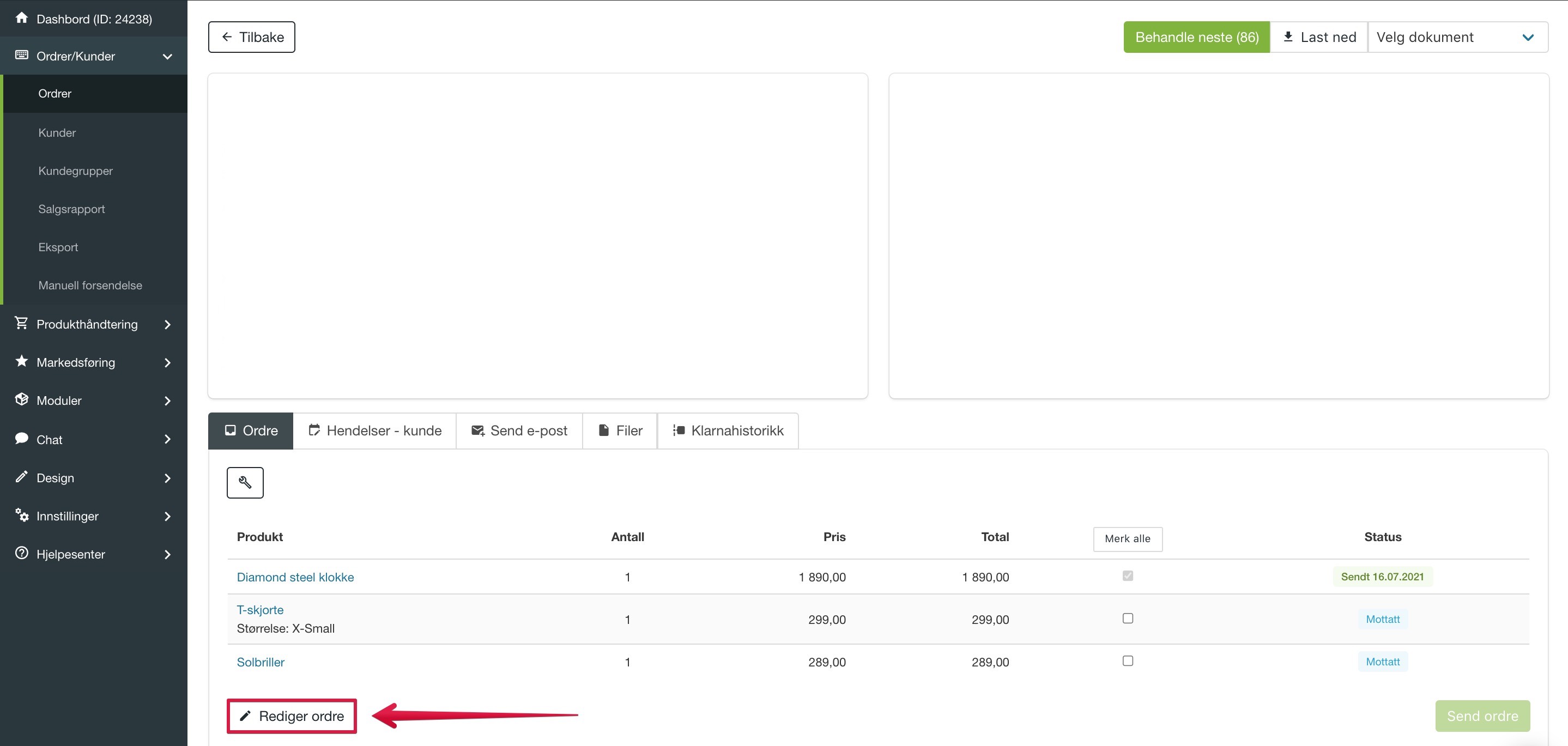Click the calendar icon on Hendelser tab
Image resolution: width=1568 pixels, height=746 pixels.
pyautogui.click(x=314, y=430)
